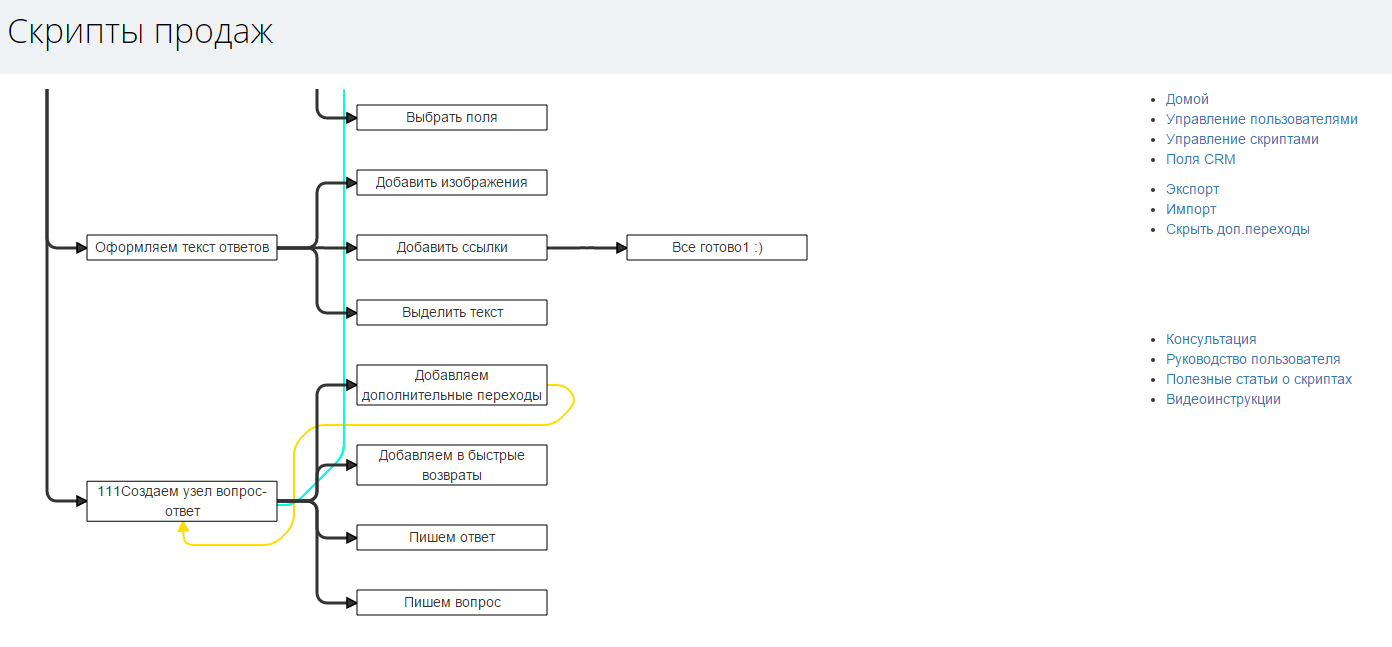This screenshot has width=1392, height=647.
Task: Open the 'Все готово1 :)' node
Action: pyautogui.click(x=716, y=247)
